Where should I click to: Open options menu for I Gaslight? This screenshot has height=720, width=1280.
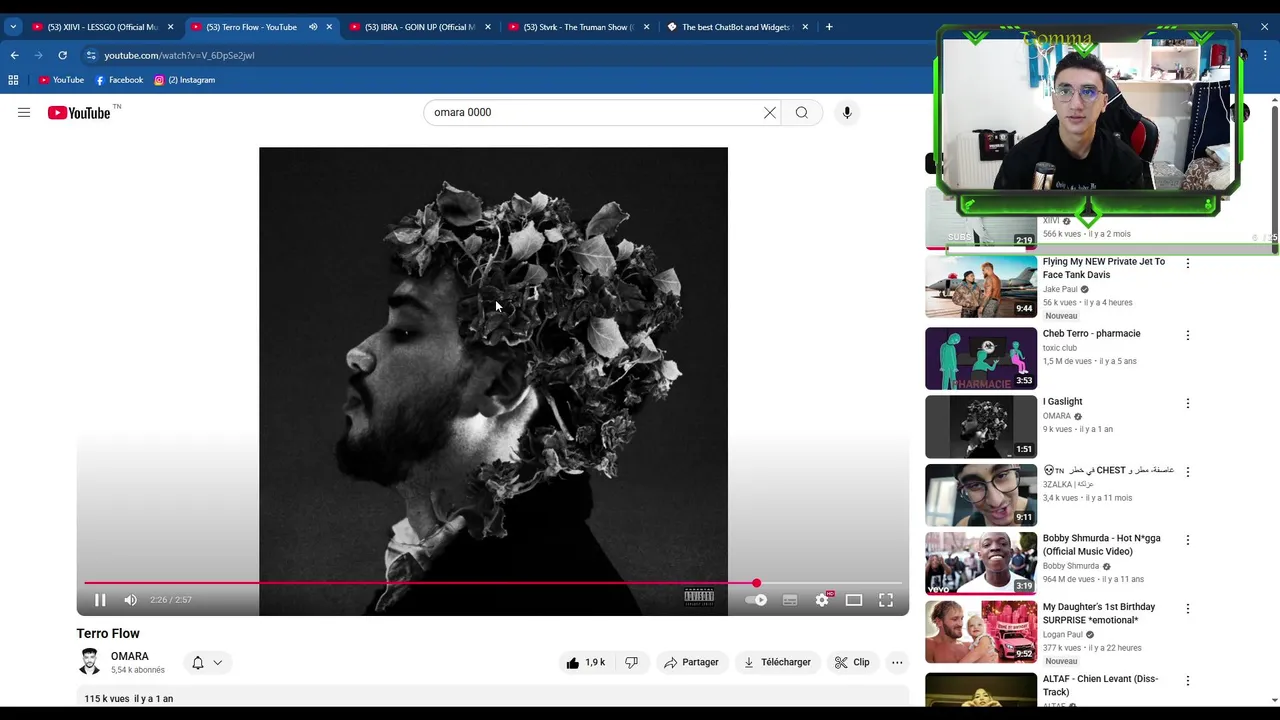pos(1188,403)
